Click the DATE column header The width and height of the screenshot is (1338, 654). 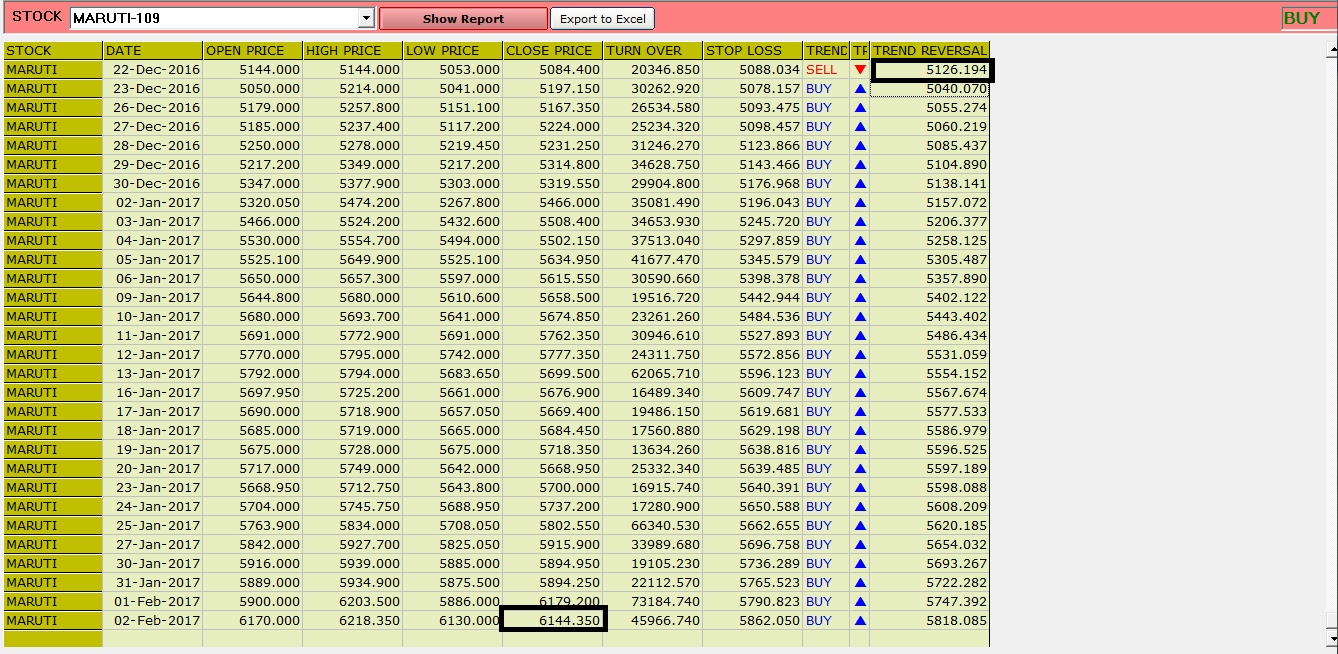153,51
